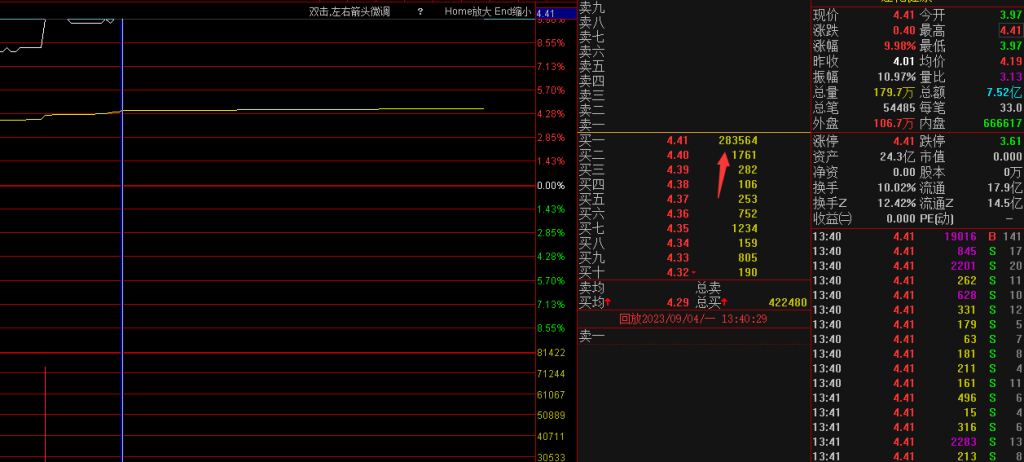Select the 买一 bid row at 4.41

point(692,141)
